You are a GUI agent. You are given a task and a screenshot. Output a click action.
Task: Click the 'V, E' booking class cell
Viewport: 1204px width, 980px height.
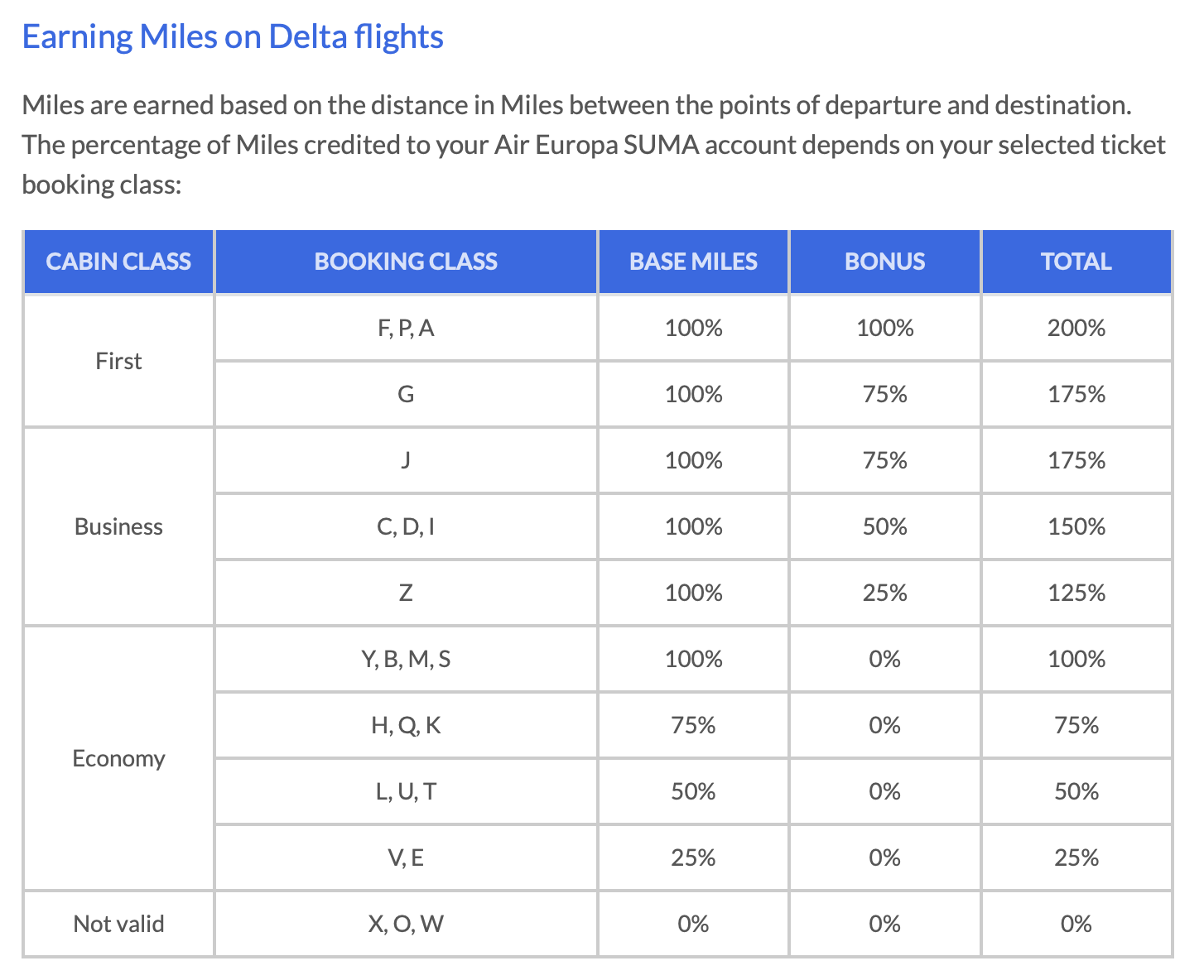click(x=406, y=857)
